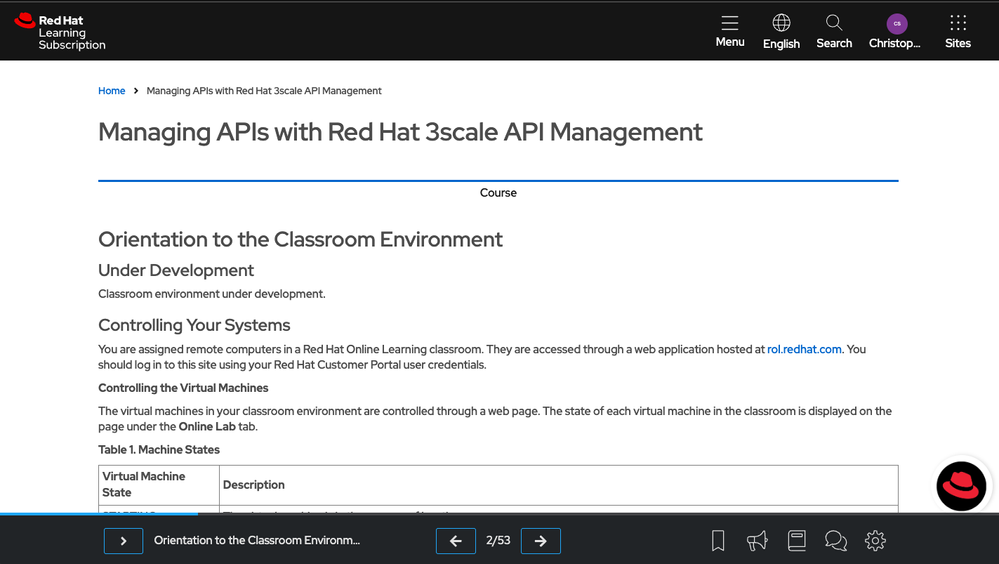
Task: Click the floating Red Hat assistant button
Action: [x=961, y=486]
